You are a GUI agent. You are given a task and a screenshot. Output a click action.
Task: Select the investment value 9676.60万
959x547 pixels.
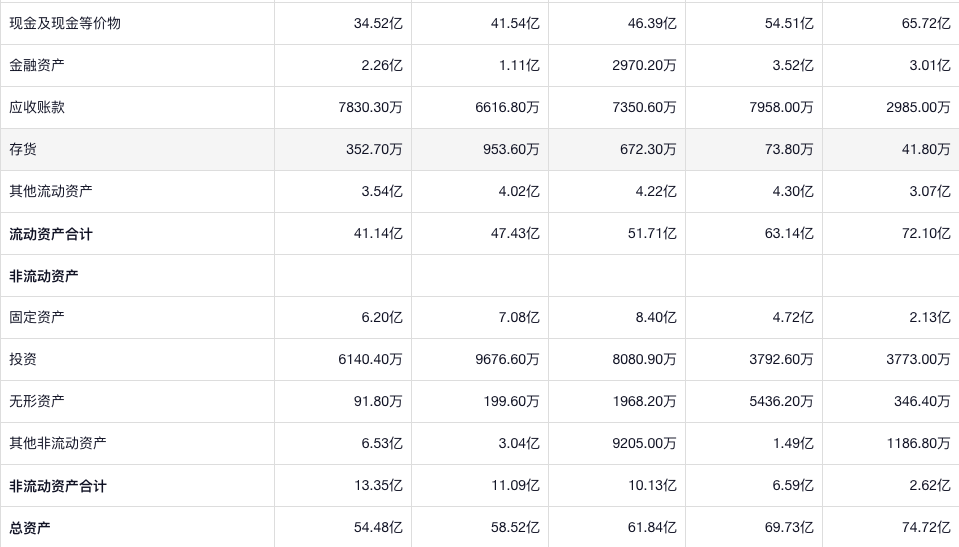pyautogui.click(x=507, y=359)
